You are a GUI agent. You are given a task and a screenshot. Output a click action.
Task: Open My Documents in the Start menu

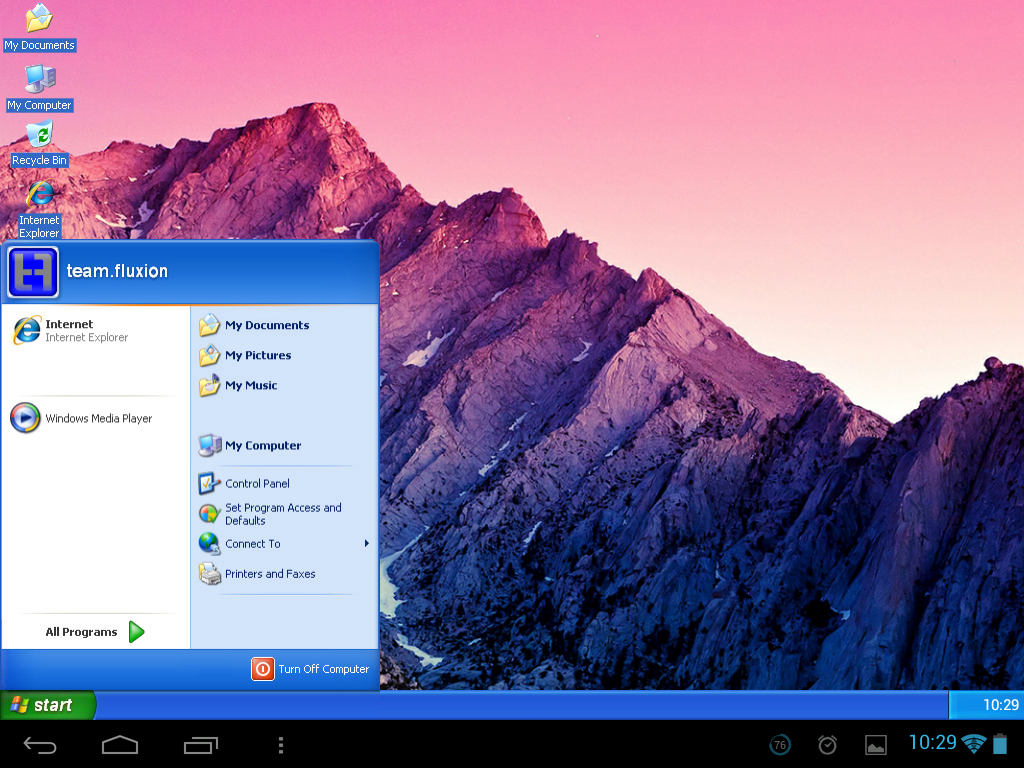pyautogui.click(x=255, y=325)
